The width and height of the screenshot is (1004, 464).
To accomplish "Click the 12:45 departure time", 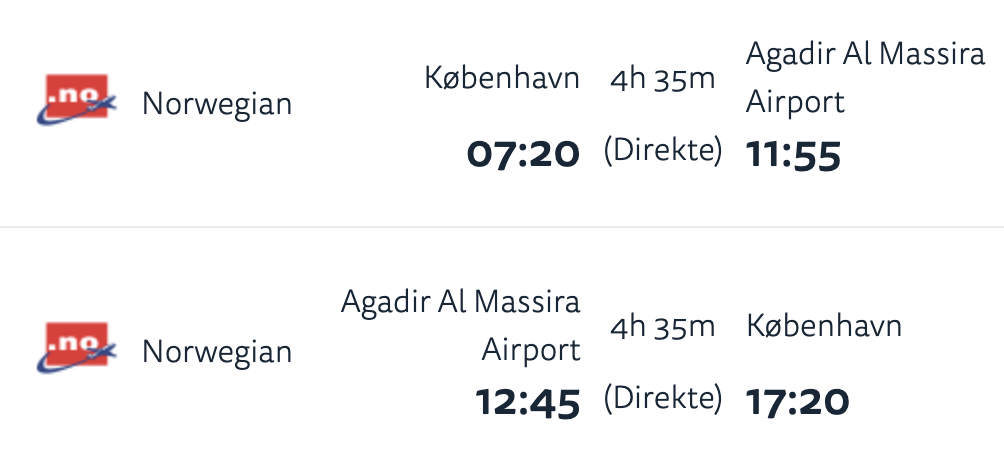I will coord(527,402).
